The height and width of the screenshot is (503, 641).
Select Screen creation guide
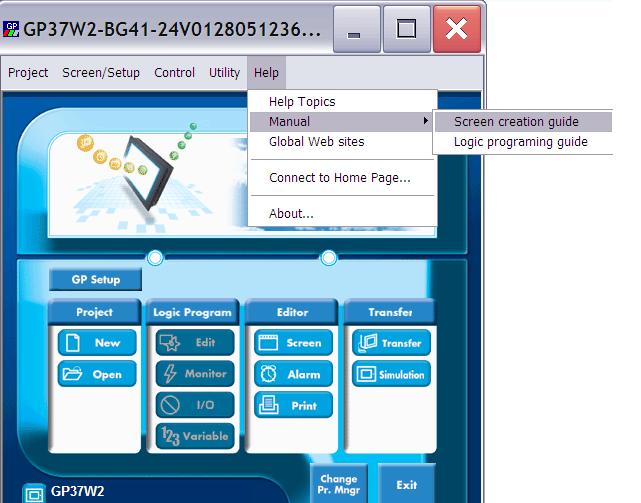click(x=516, y=122)
